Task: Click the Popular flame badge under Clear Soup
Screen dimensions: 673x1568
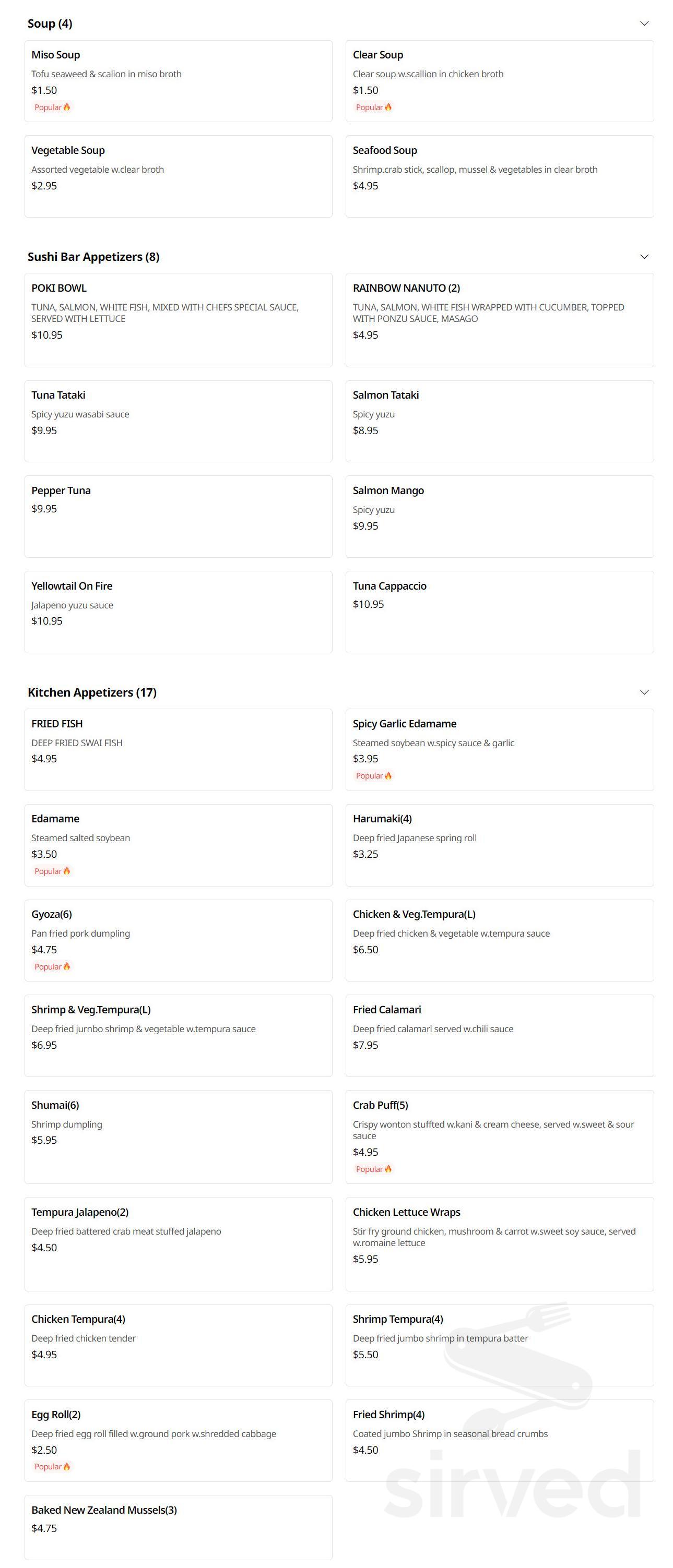Action: [x=373, y=107]
